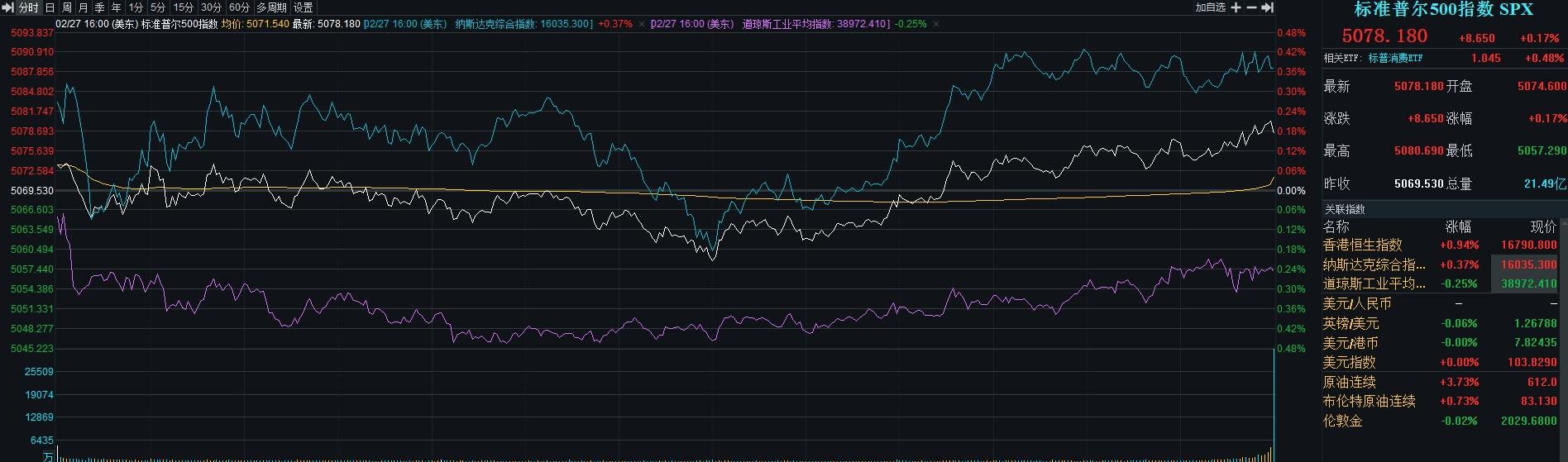Toggle 纳斯达克综合指数 overlay in related indices
1568x462 pixels.
pos(1374,264)
